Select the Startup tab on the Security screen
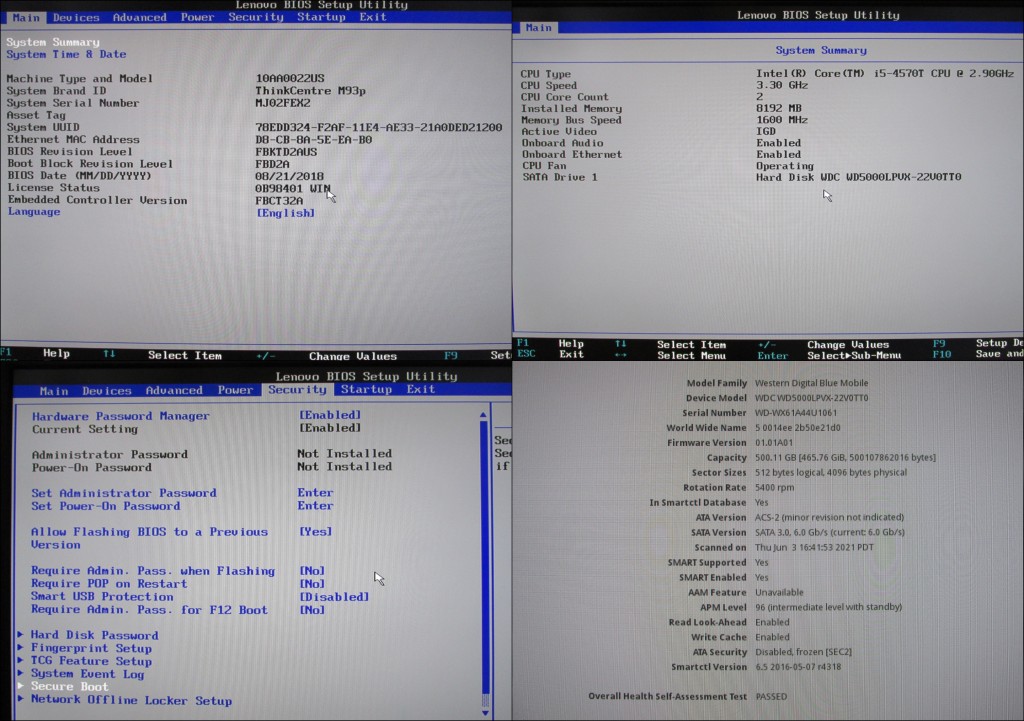 click(366, 389)
